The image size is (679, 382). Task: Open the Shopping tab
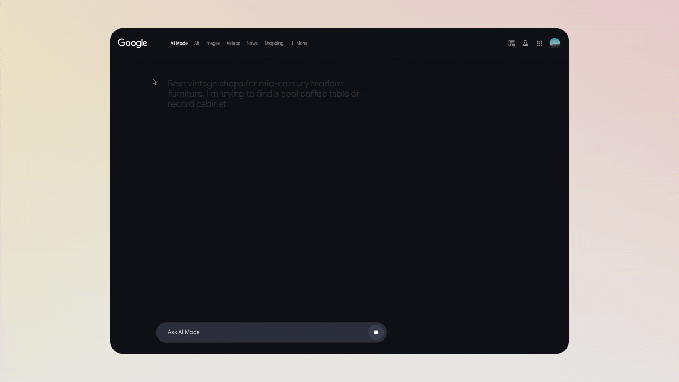click(x=274, y=43)
